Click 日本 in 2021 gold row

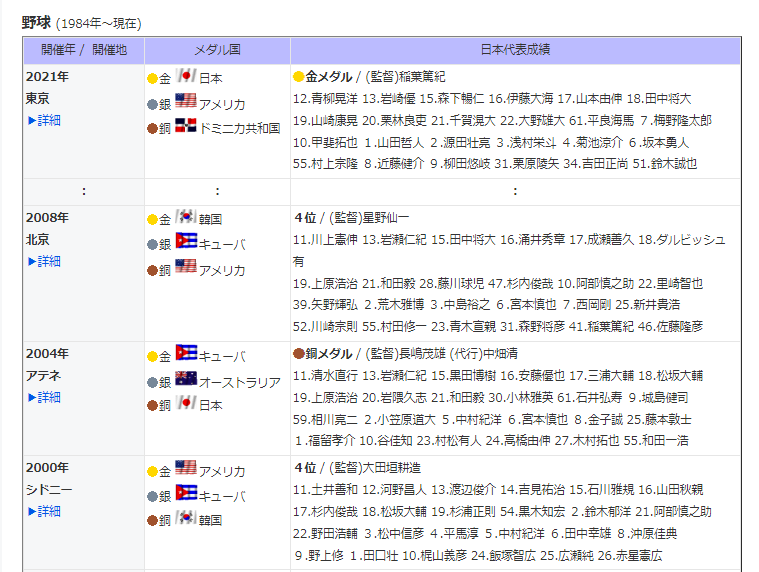pos(211,78)
